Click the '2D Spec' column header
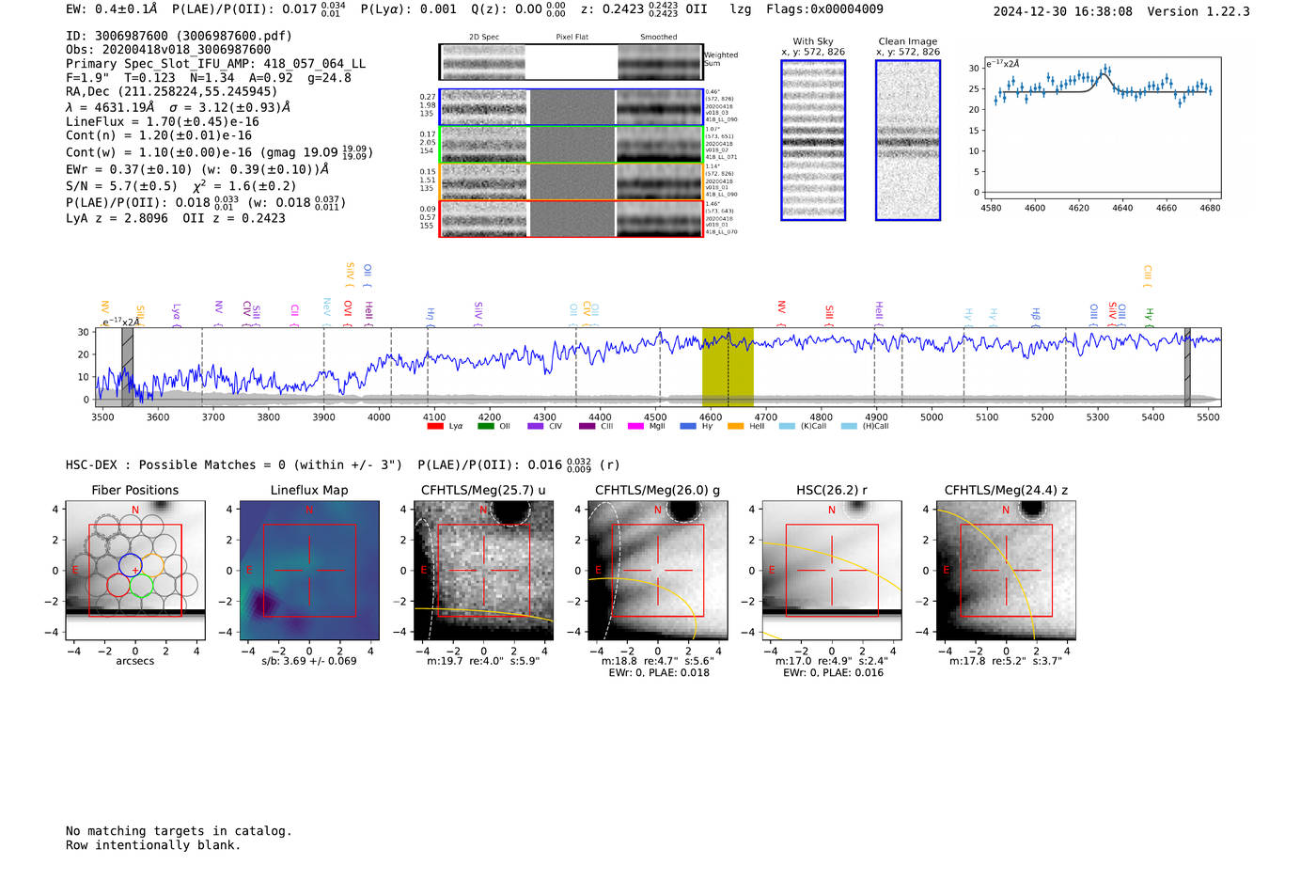The width and height of the screenshot is (1316, 896). click(484, 38)
